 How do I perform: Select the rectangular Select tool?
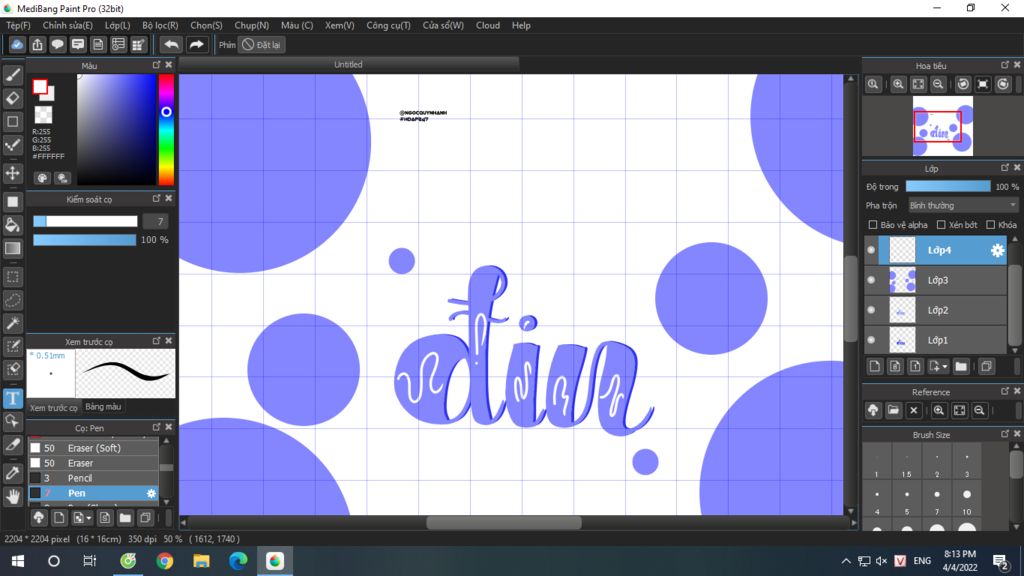click(x=12, y=277)
